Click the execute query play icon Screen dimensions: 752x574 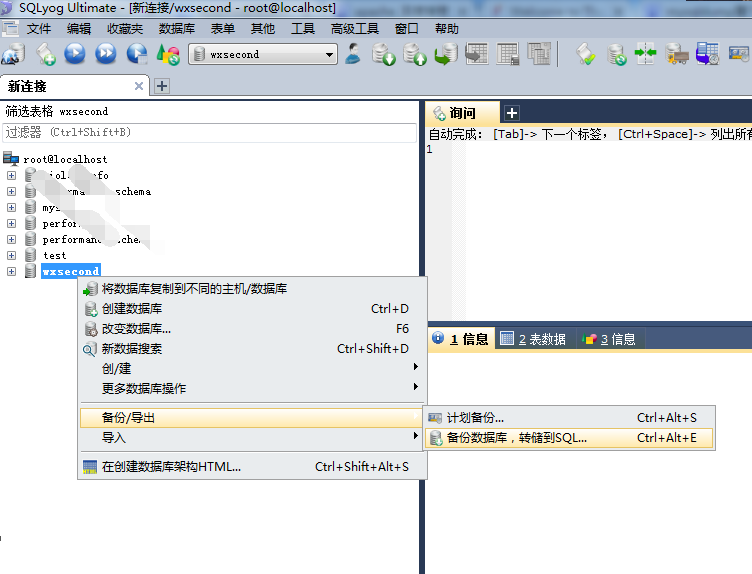tap(75, 54)
